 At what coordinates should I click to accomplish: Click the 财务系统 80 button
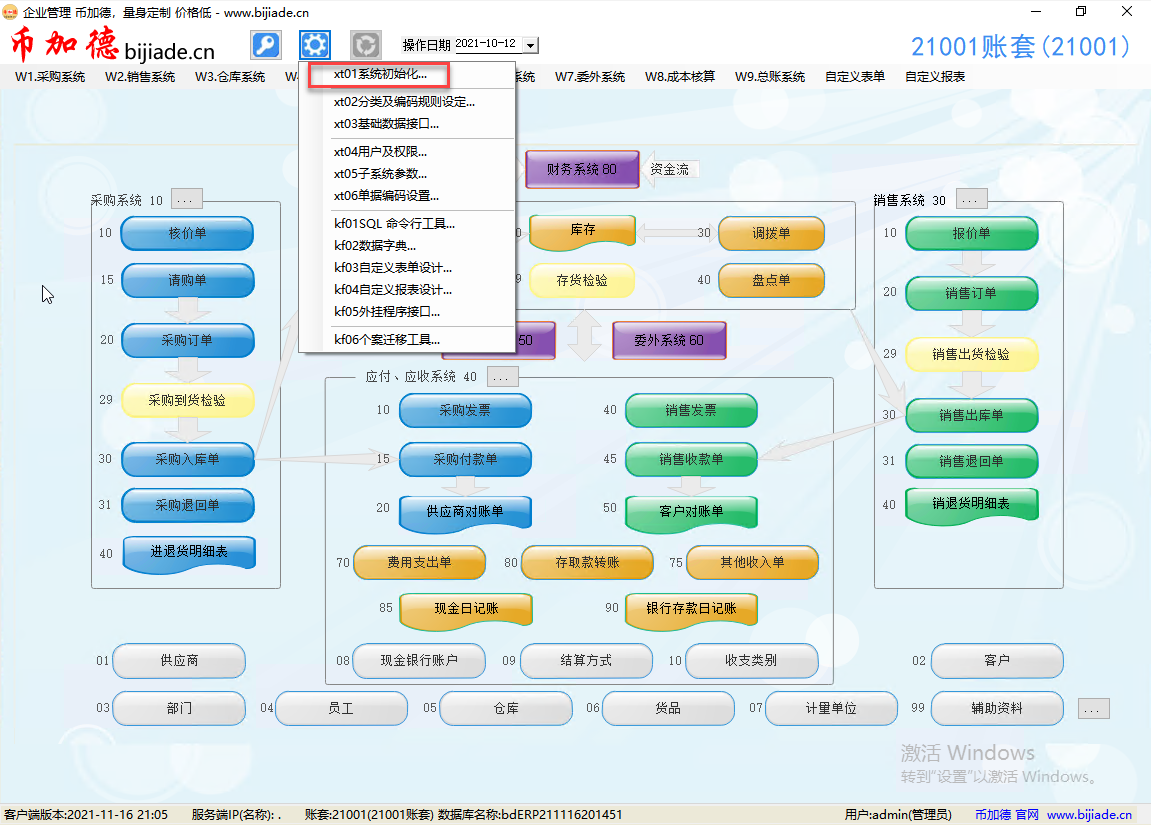coord(581,169)
